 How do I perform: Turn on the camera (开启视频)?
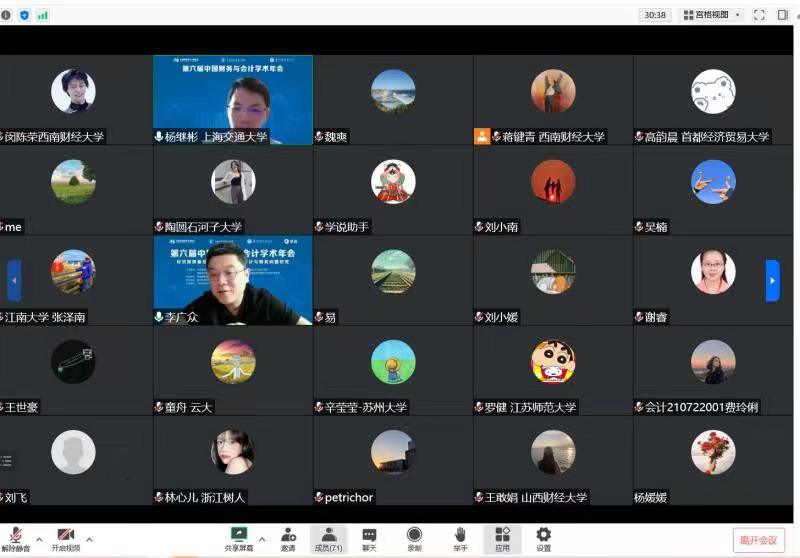tap(66, 538)
